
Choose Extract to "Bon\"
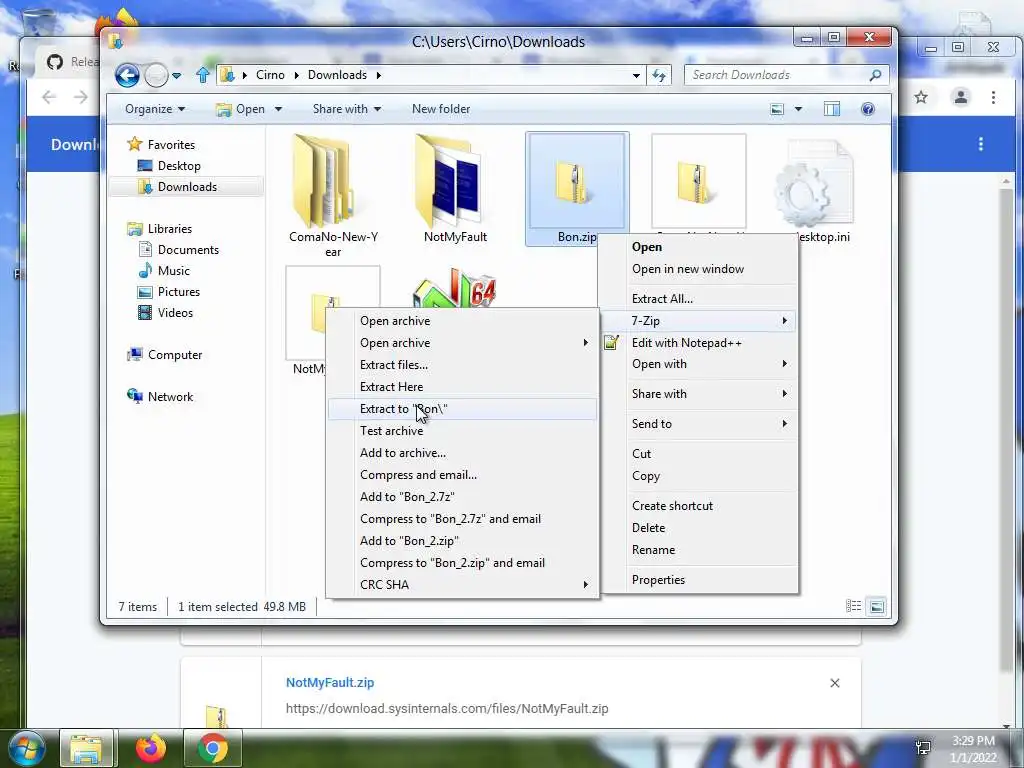pos(462,409)
